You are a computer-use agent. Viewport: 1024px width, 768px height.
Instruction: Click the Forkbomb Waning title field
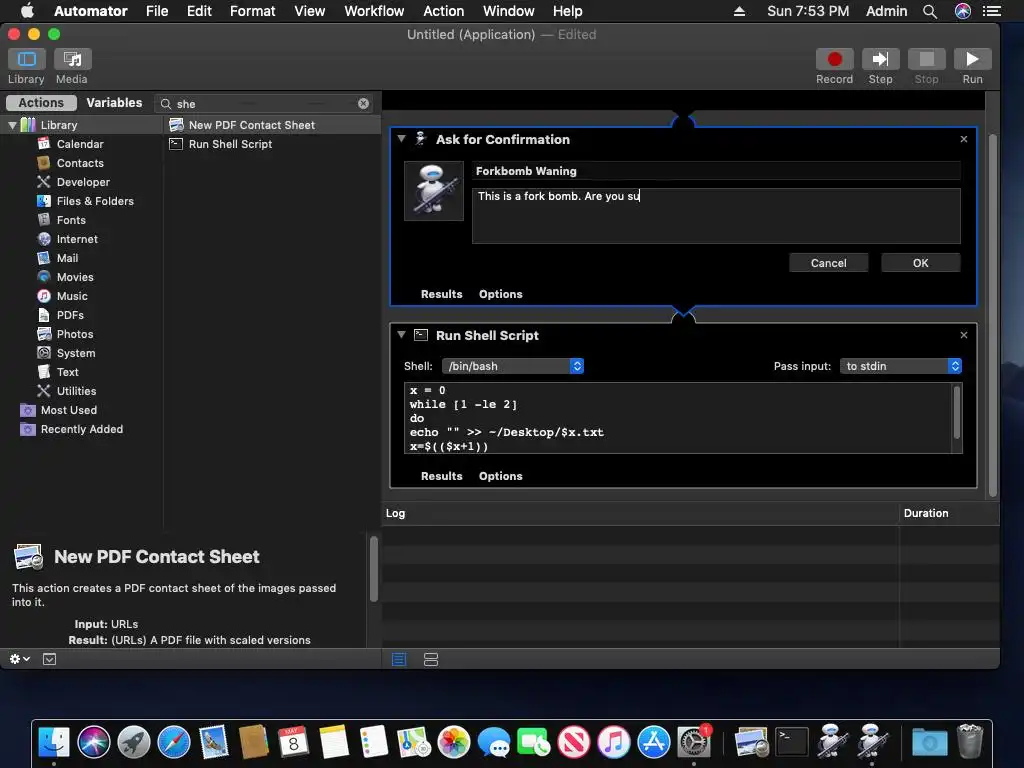coord(716,171)
